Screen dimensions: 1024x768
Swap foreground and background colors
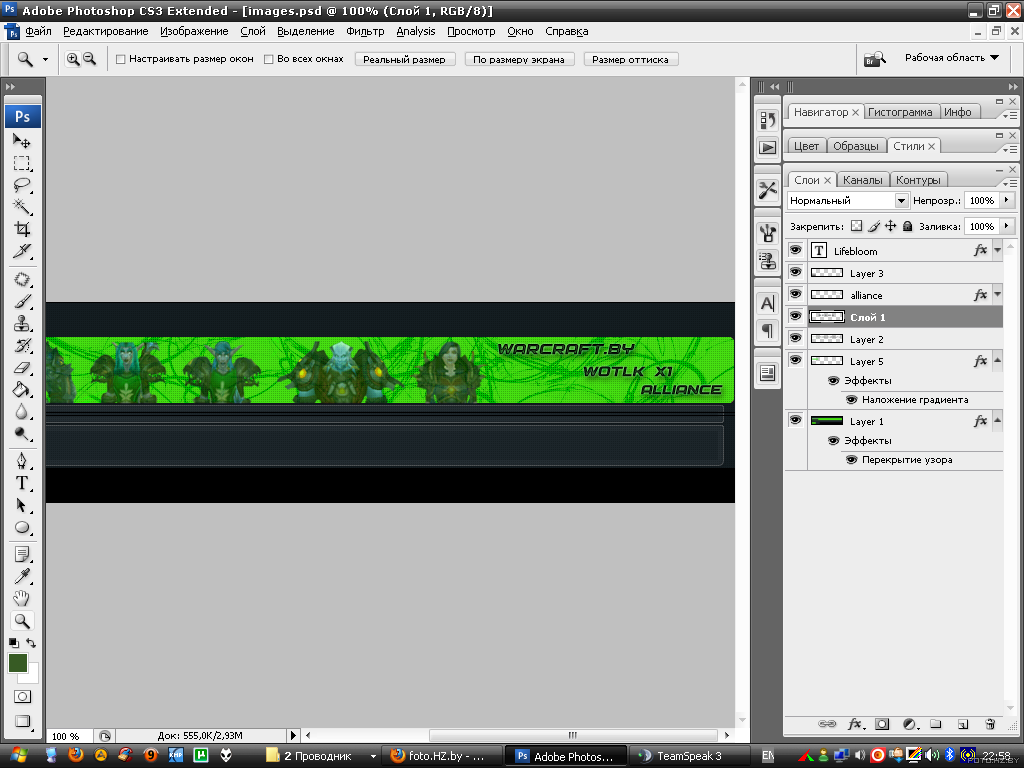31,643
